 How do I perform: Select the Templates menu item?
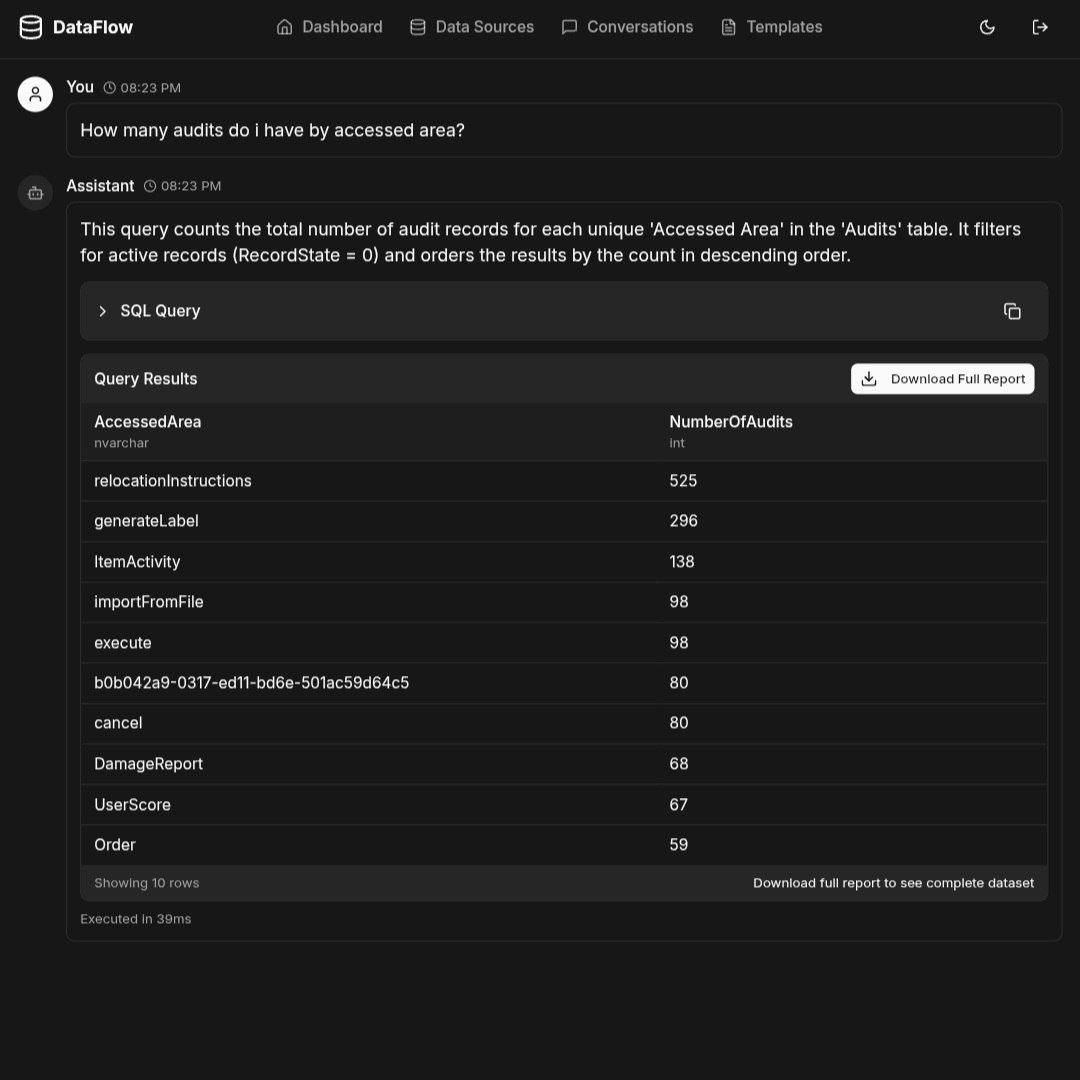pos(784,27)
